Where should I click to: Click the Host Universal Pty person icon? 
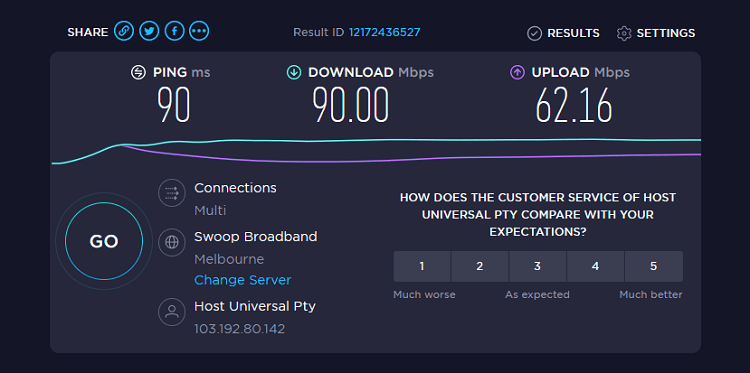[172, 312]
